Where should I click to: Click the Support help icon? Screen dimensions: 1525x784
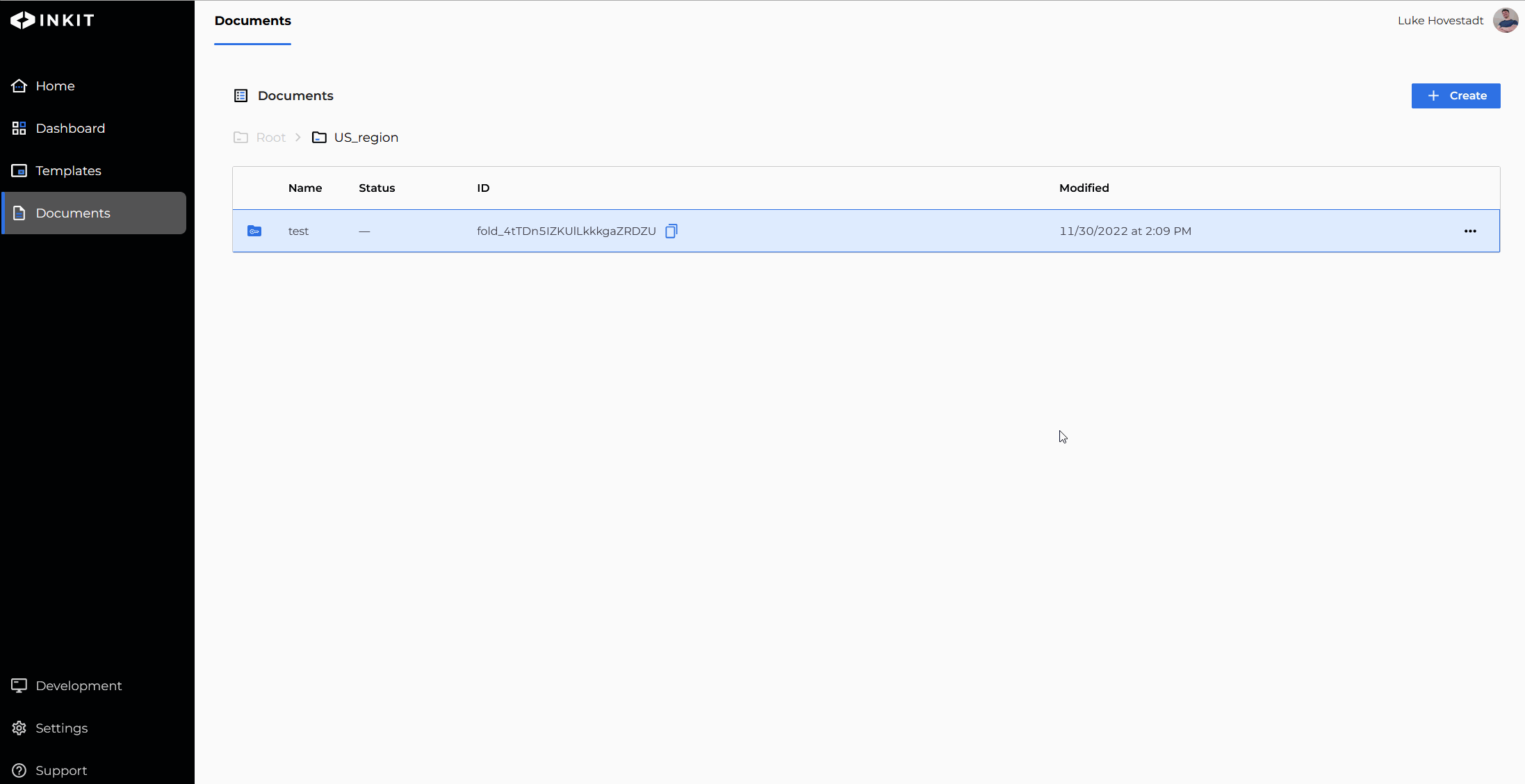tap(19, 770)
